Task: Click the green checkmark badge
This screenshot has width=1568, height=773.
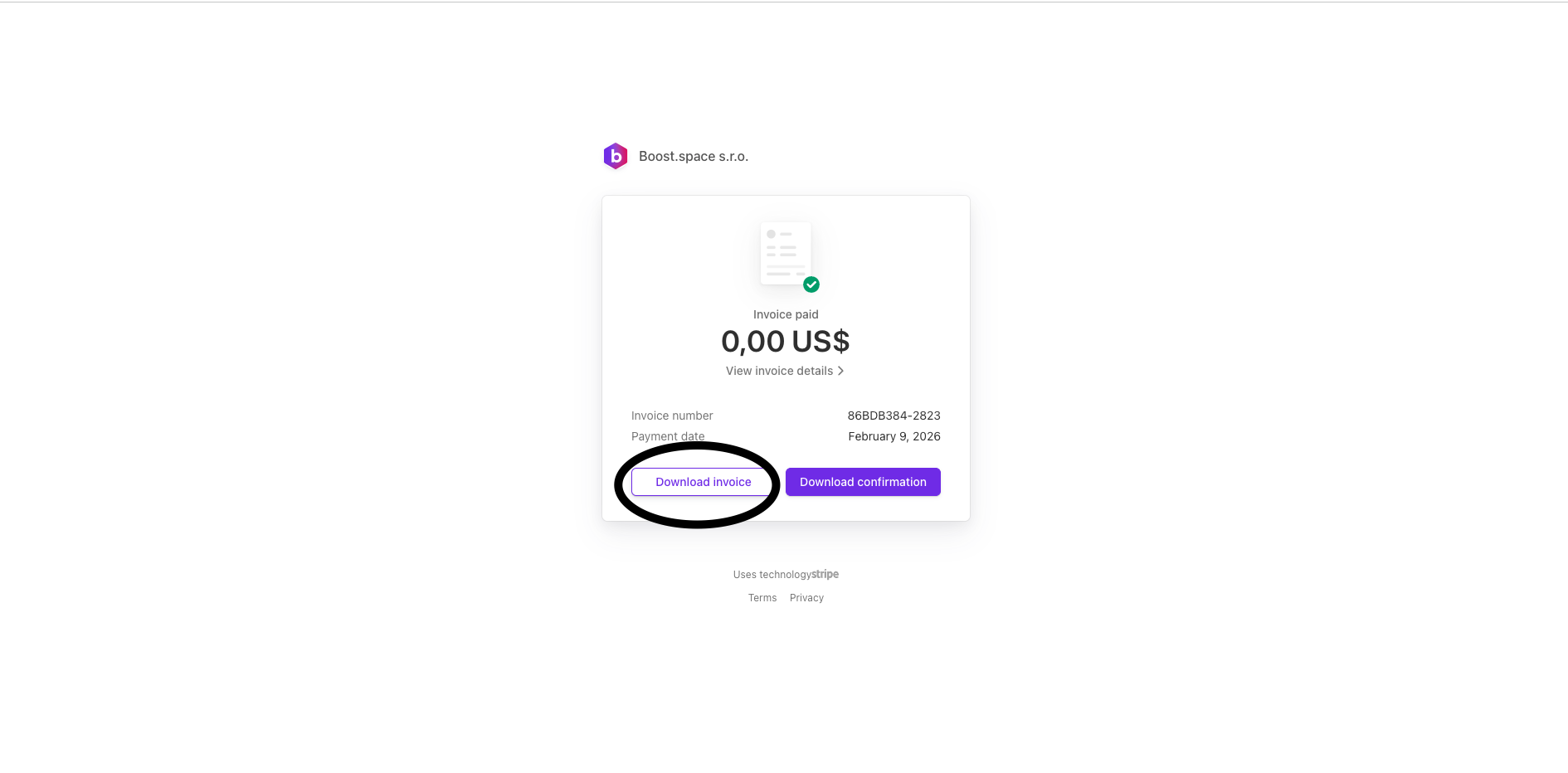Action: coord(811,284)
